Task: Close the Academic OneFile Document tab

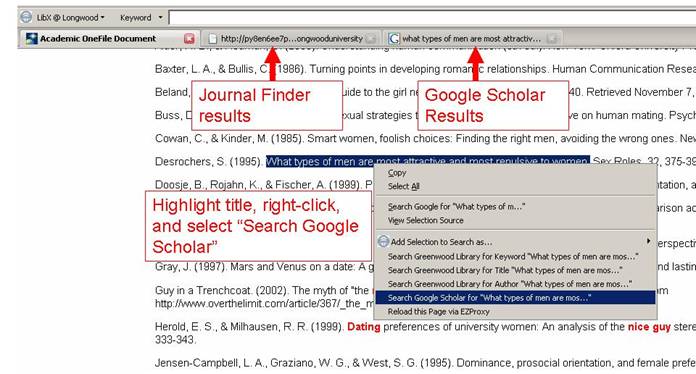Action: click(x=190, y=39)
